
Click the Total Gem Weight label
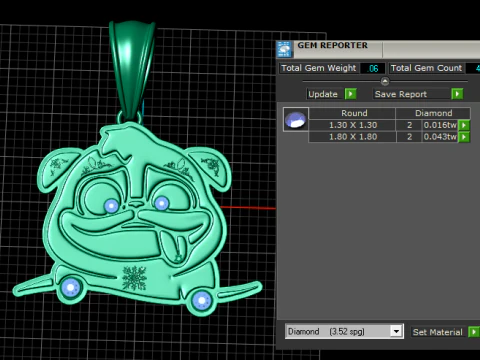coord(318,68)
